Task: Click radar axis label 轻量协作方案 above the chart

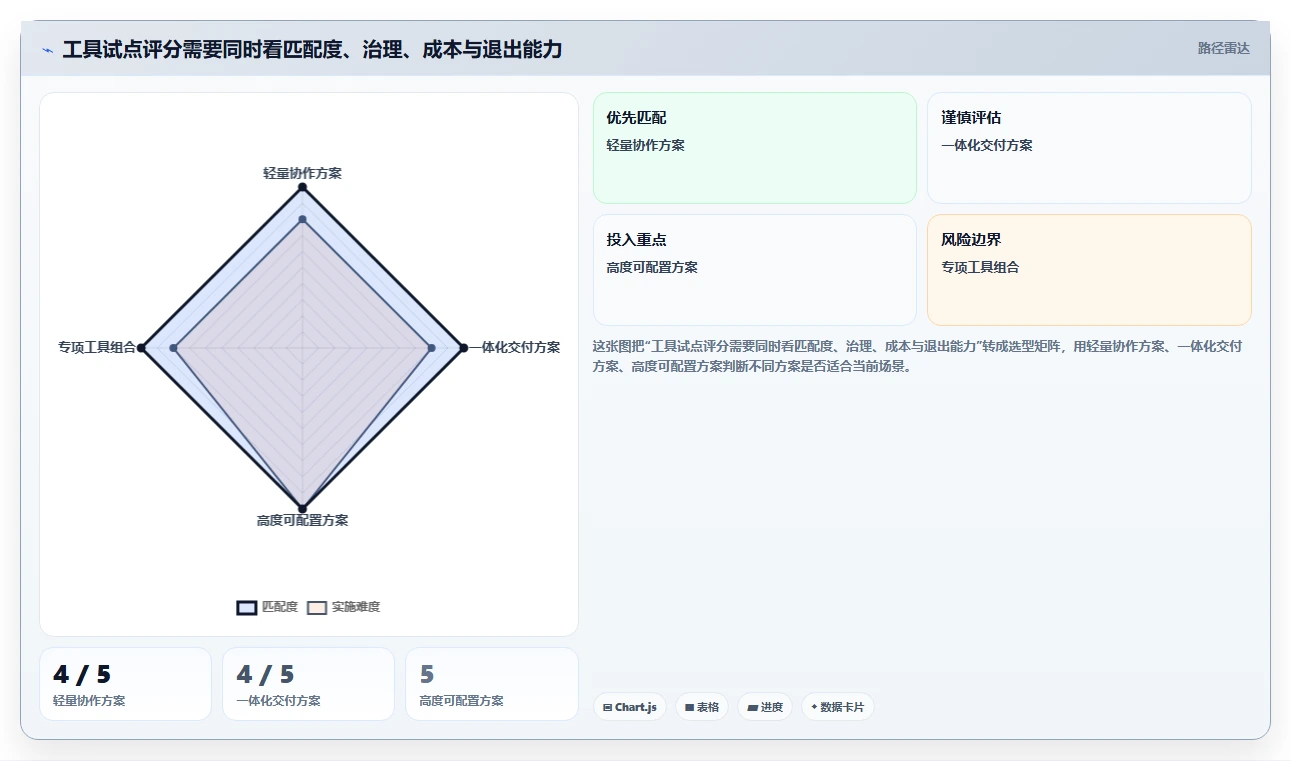Action: (302, 173)
